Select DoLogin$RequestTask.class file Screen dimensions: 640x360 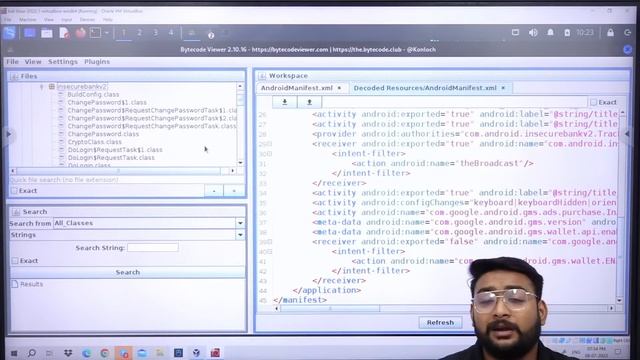[111, 158]
